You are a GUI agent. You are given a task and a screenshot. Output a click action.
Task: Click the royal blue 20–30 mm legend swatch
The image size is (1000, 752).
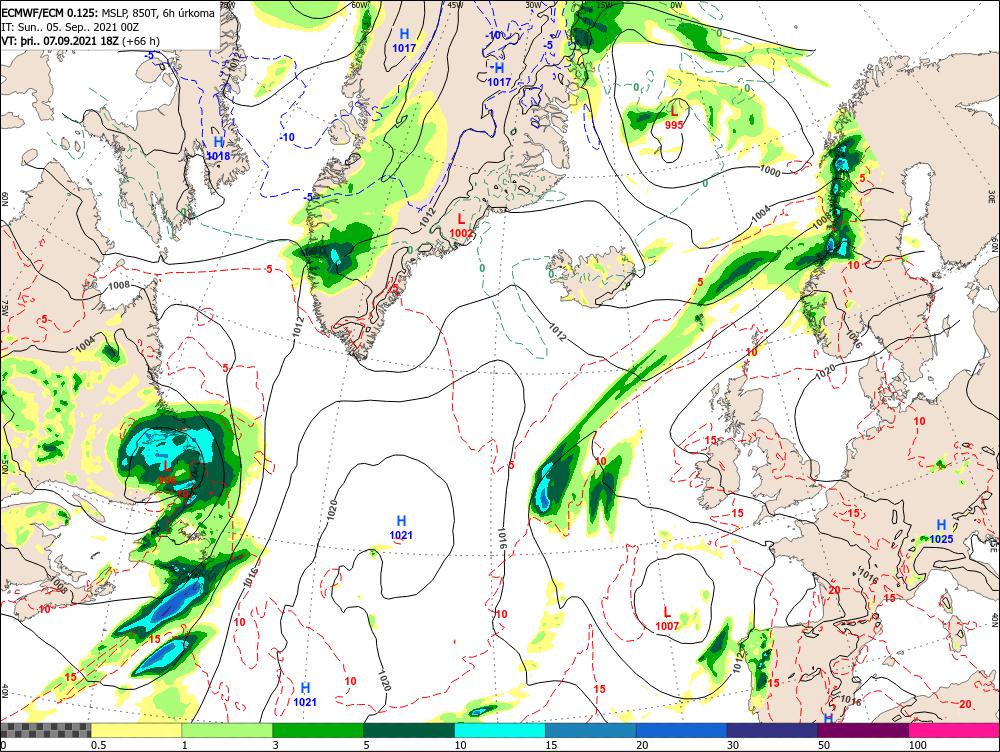[681, 730]
